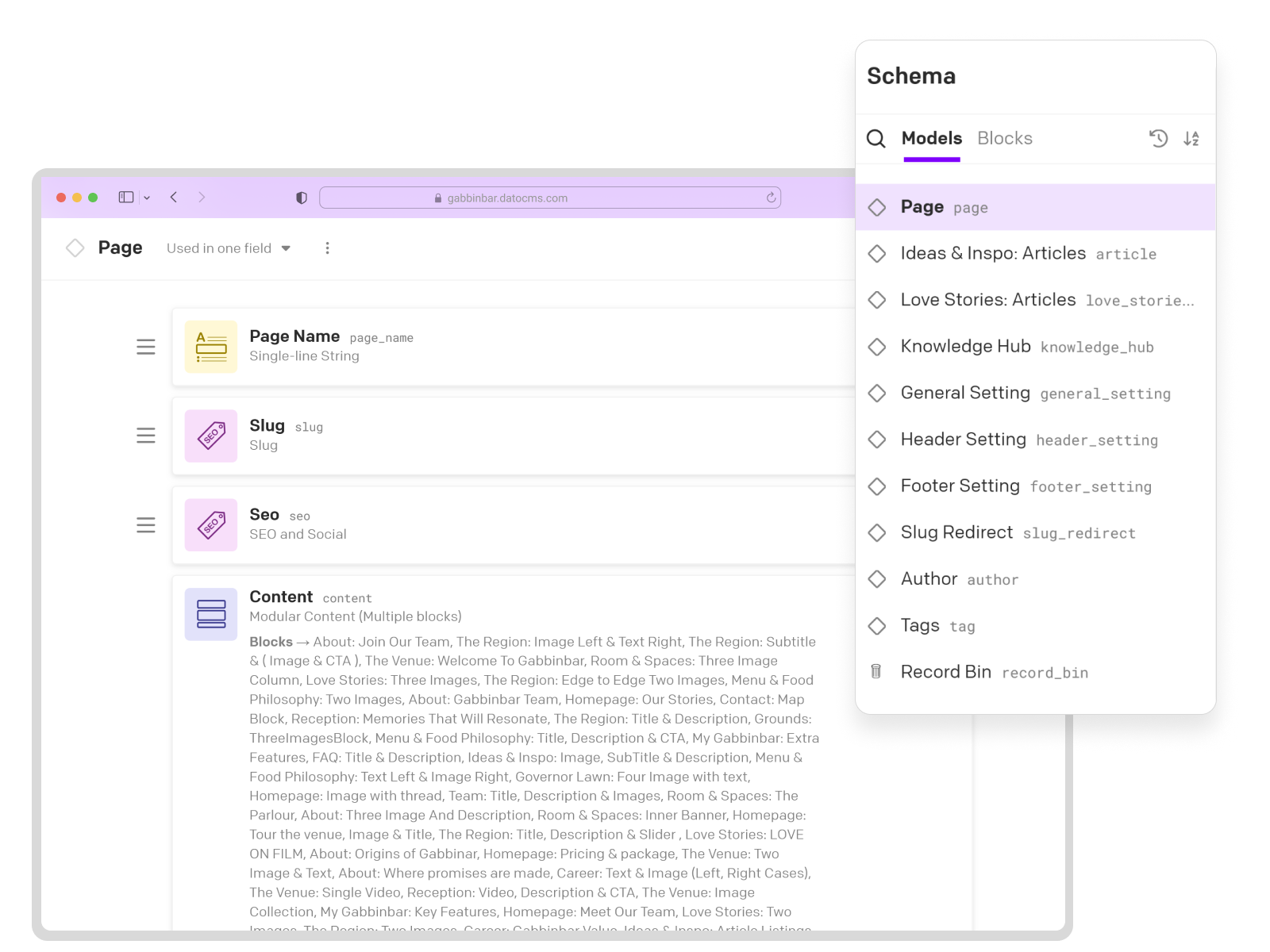This screenshot has width=1270, height=952.
Task: Open the Seo field
Action: point(514,525)
